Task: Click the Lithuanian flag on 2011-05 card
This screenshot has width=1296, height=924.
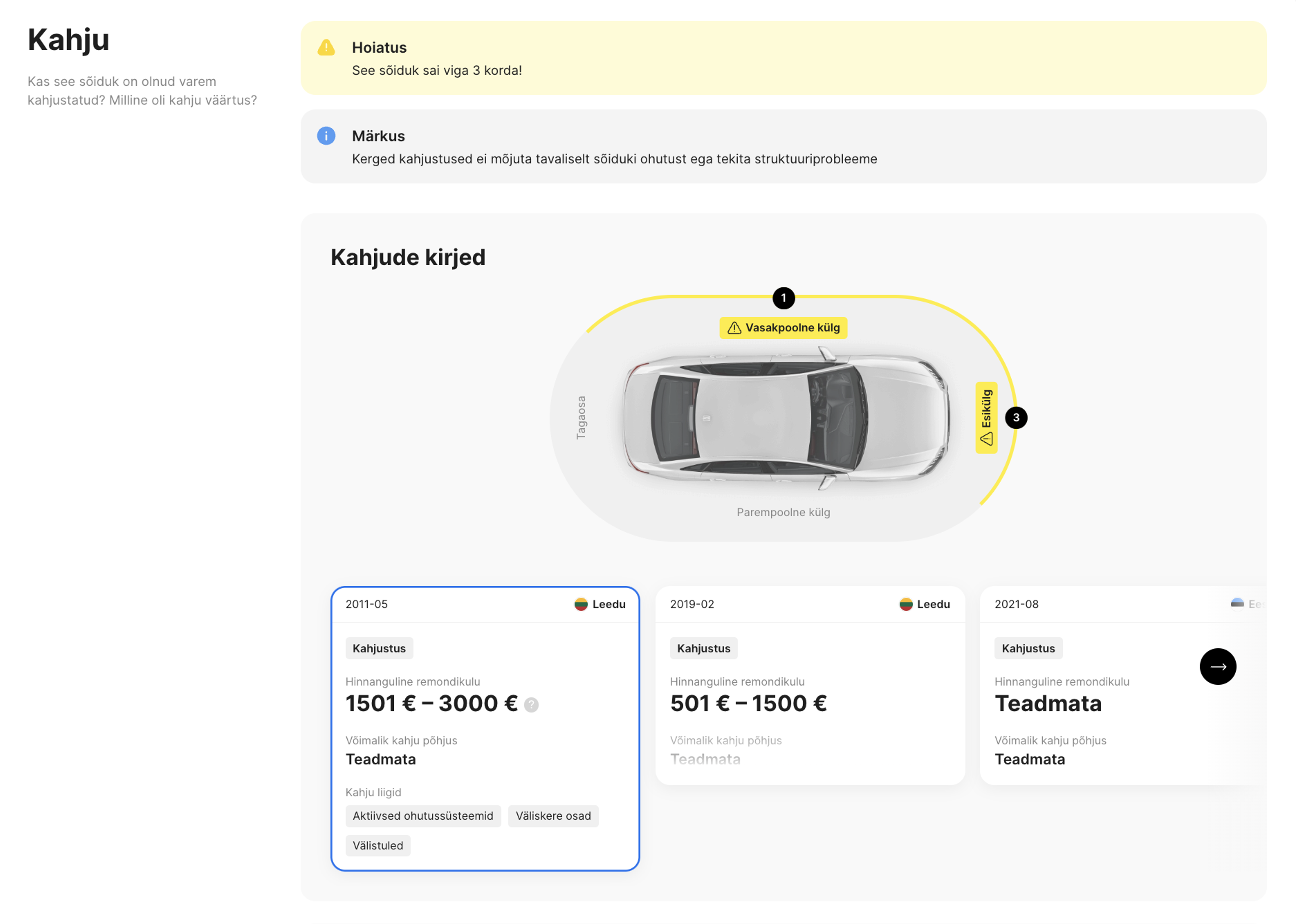Action: 581,604
